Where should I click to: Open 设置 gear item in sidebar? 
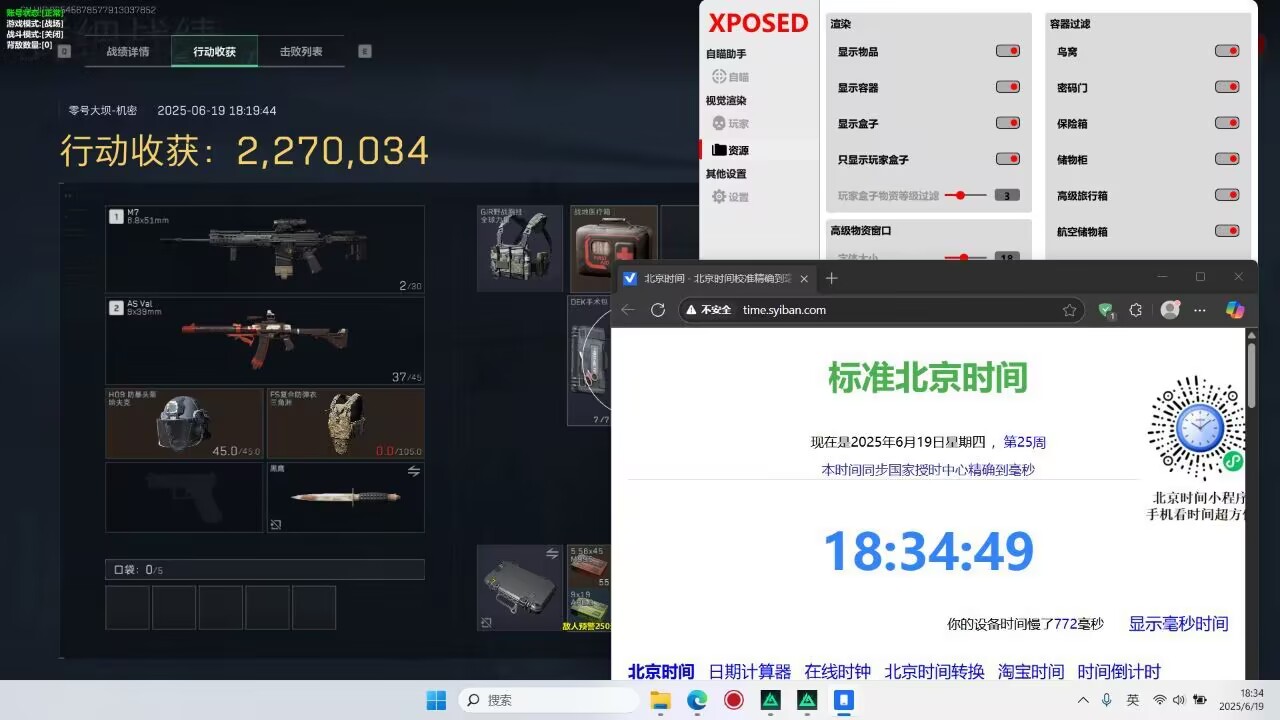click(730, 197)
